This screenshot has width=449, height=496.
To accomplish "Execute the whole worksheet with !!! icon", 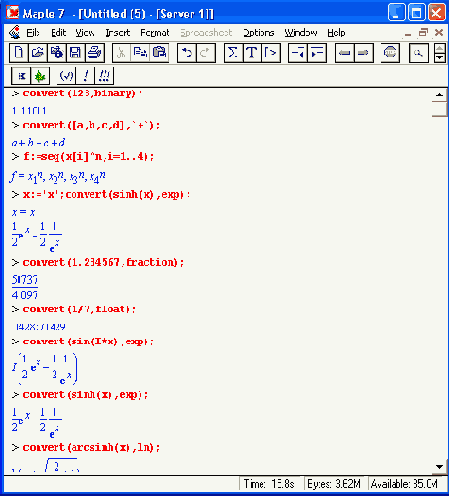I will (104, 76).
